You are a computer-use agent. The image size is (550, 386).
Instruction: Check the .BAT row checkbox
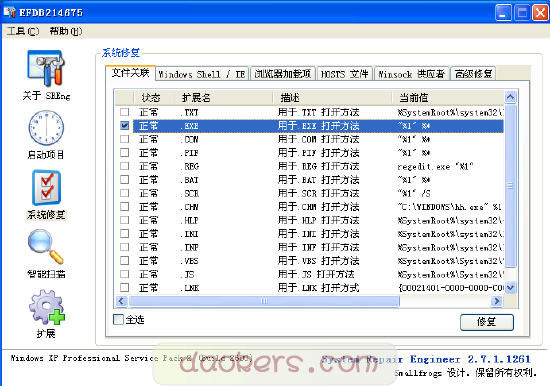click(125, 179)
